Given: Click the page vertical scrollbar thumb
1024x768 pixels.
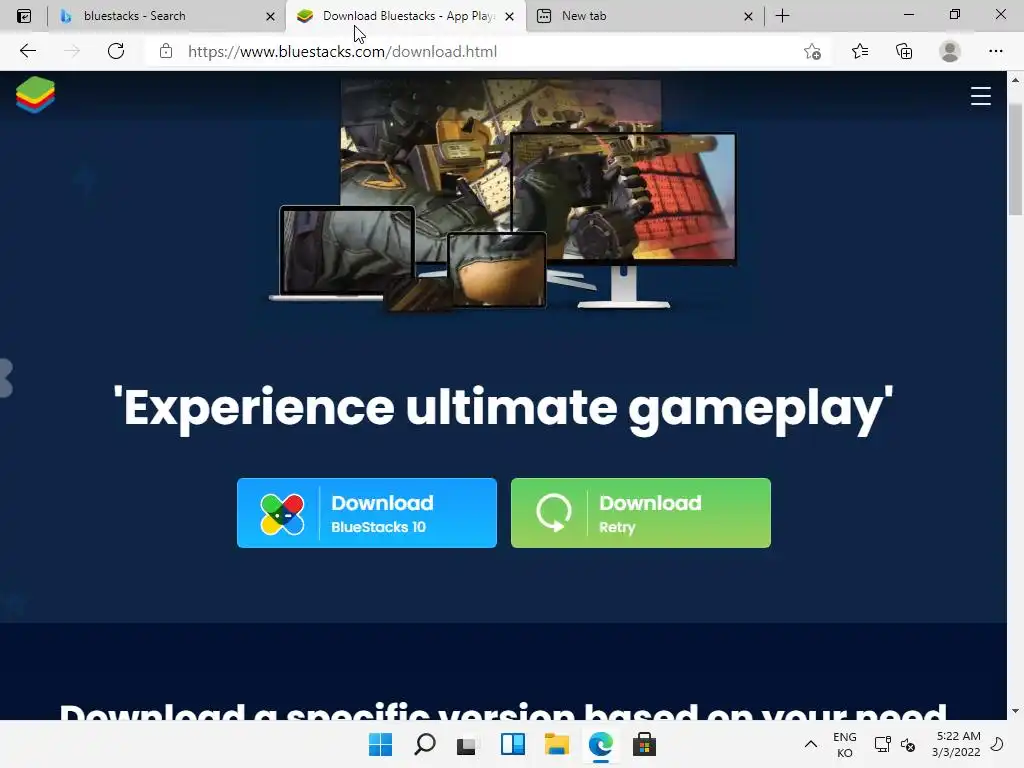Looking at the screenshot, I should pos(1015,159).
